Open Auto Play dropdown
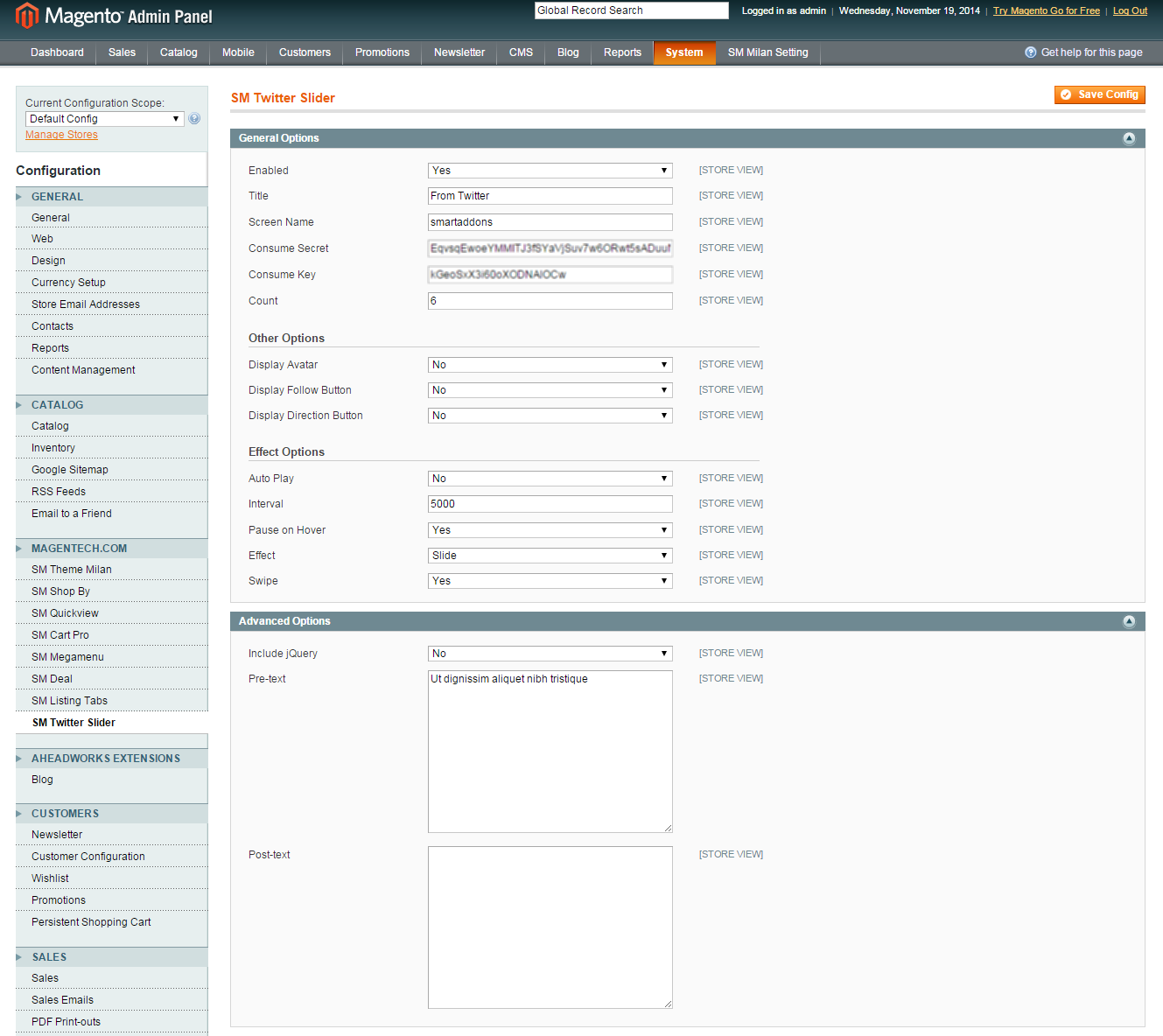This screenshot has width=1163, height=1036. 550,479
